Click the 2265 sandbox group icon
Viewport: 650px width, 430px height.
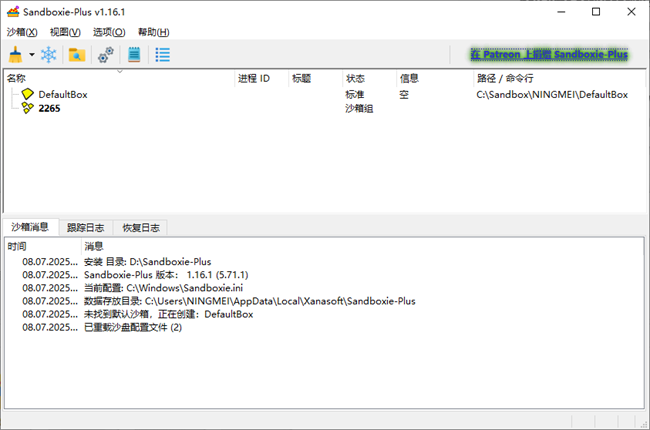27,108
